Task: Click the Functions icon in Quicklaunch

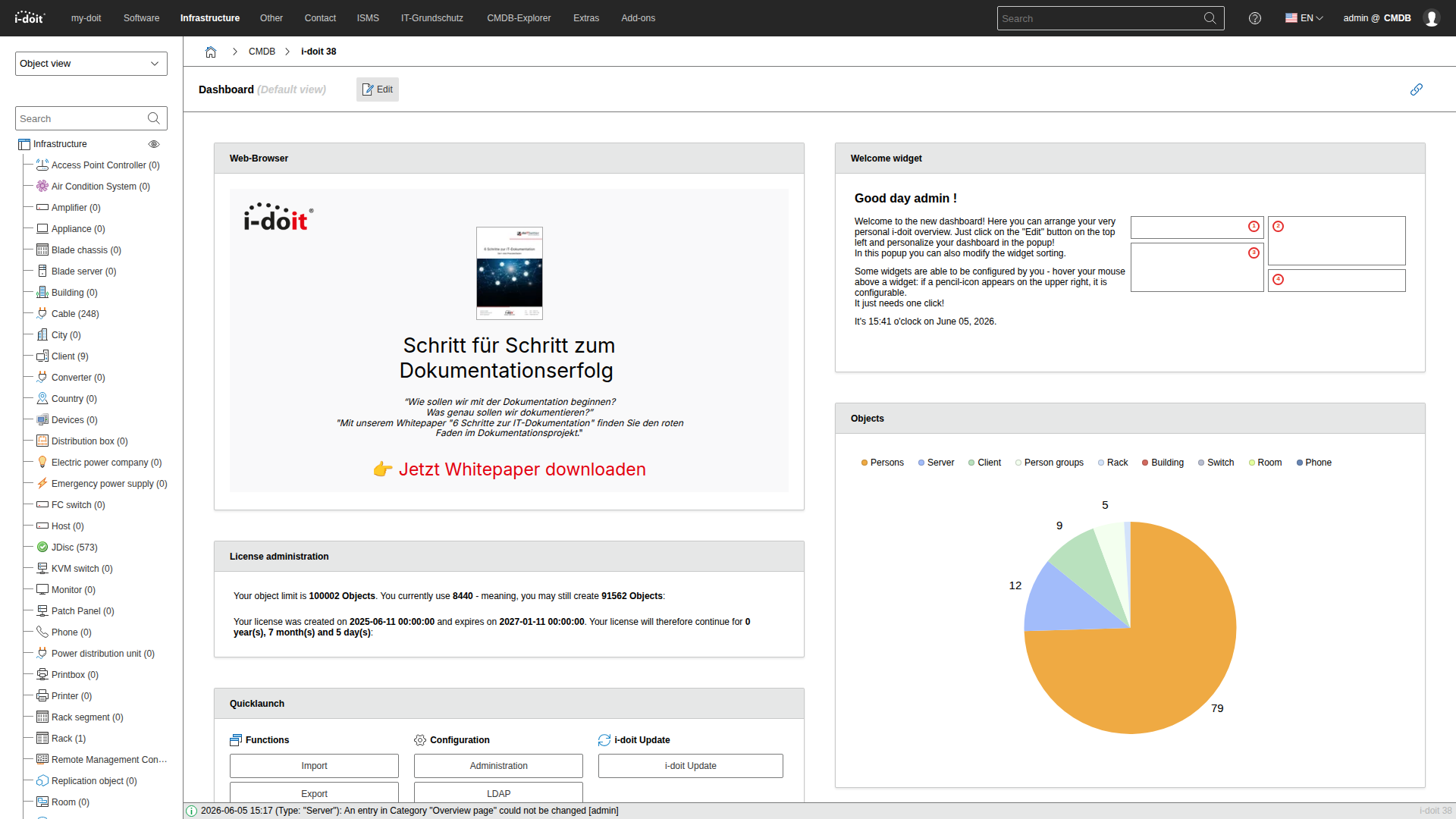Action: pyautogui.click(x=236, y=740)
